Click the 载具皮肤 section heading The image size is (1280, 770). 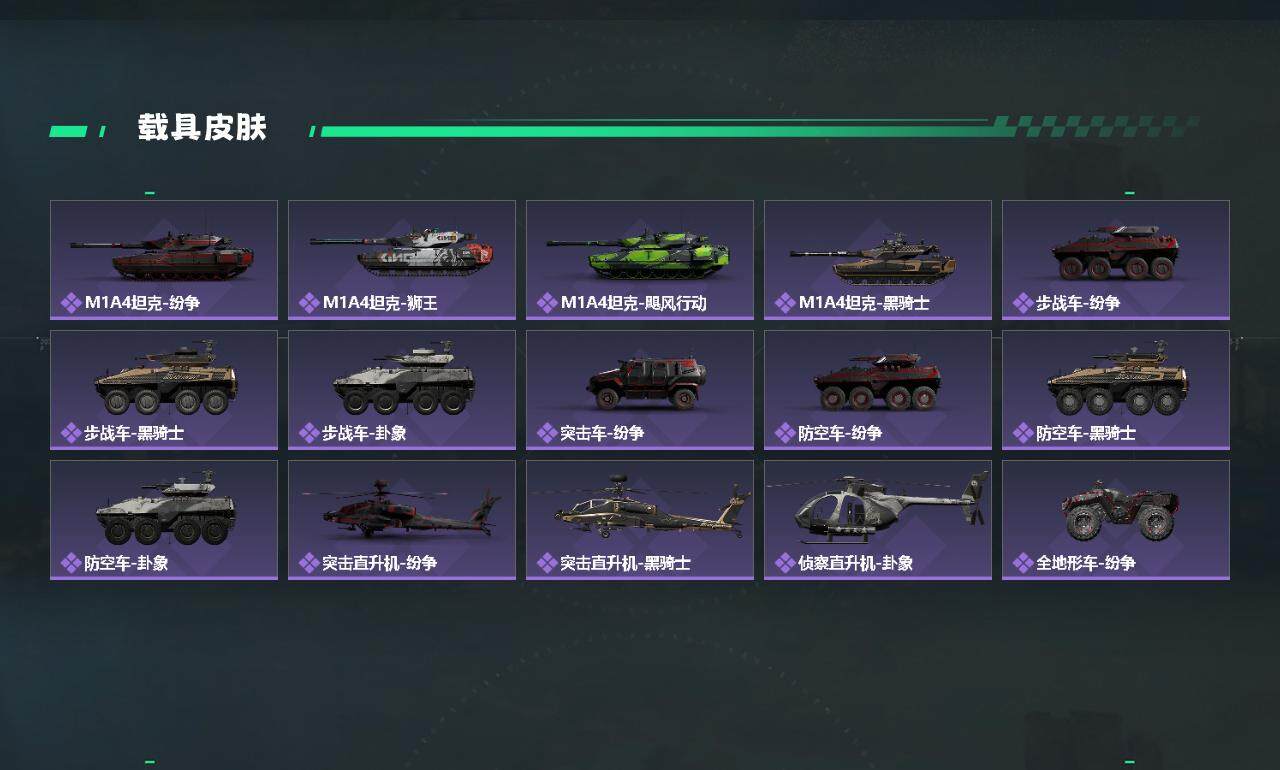203,128
